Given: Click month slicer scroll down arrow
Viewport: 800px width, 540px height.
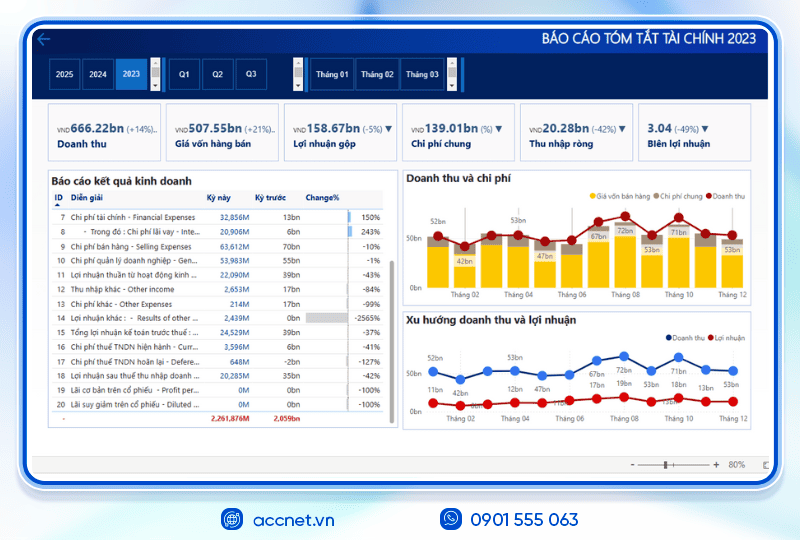Looking at the screenshot, I should click(x=452, y=86).
